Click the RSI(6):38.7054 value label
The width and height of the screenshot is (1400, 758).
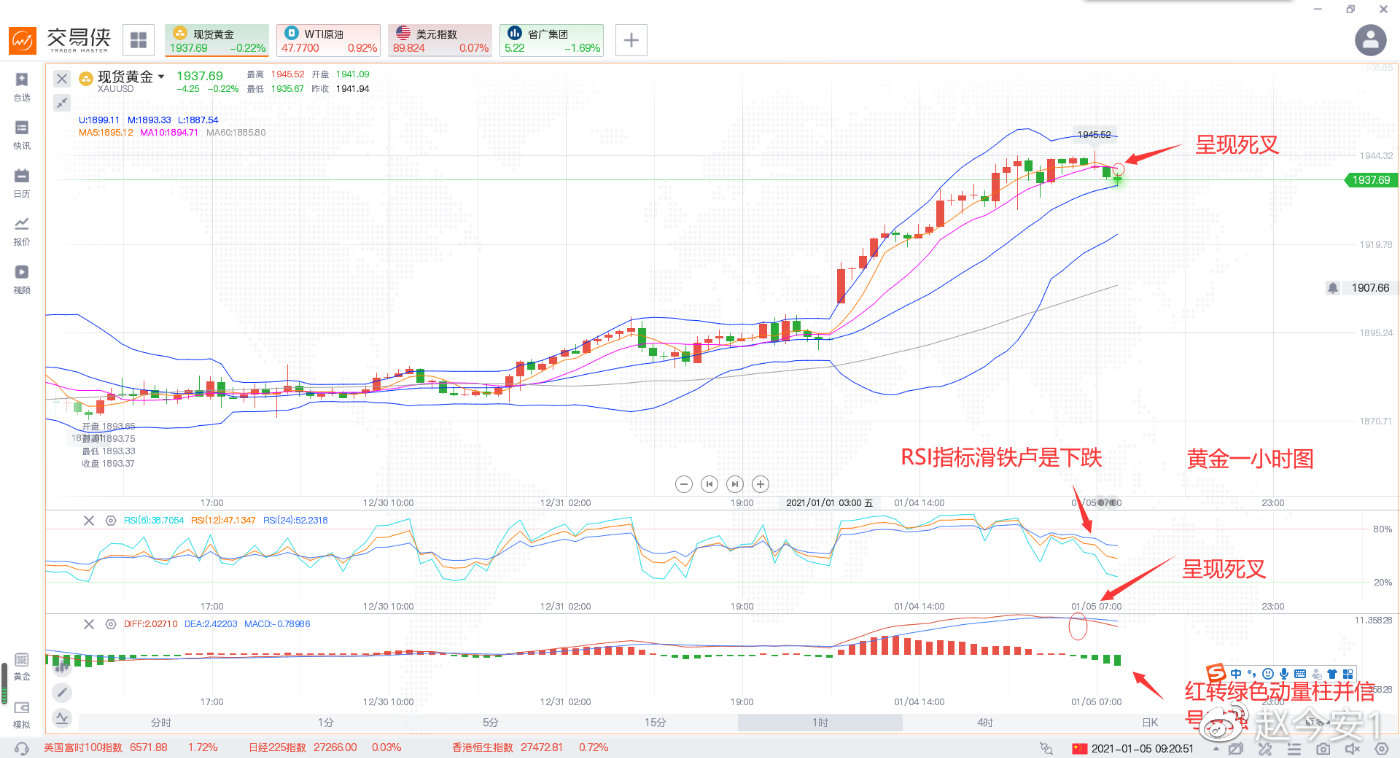(x=154, y=520)
